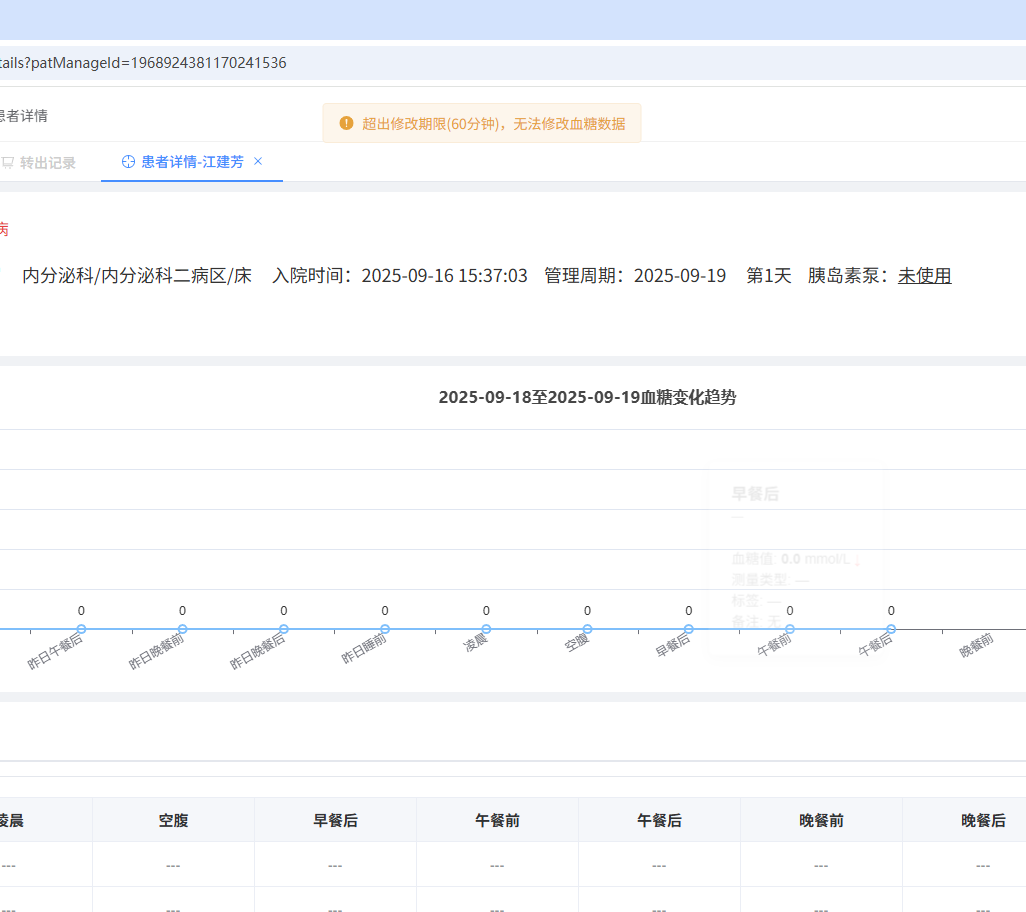This screenshot has height=912, width=1026.
Task: Click the 空腹 chart axis label
Action: (576, 642)
